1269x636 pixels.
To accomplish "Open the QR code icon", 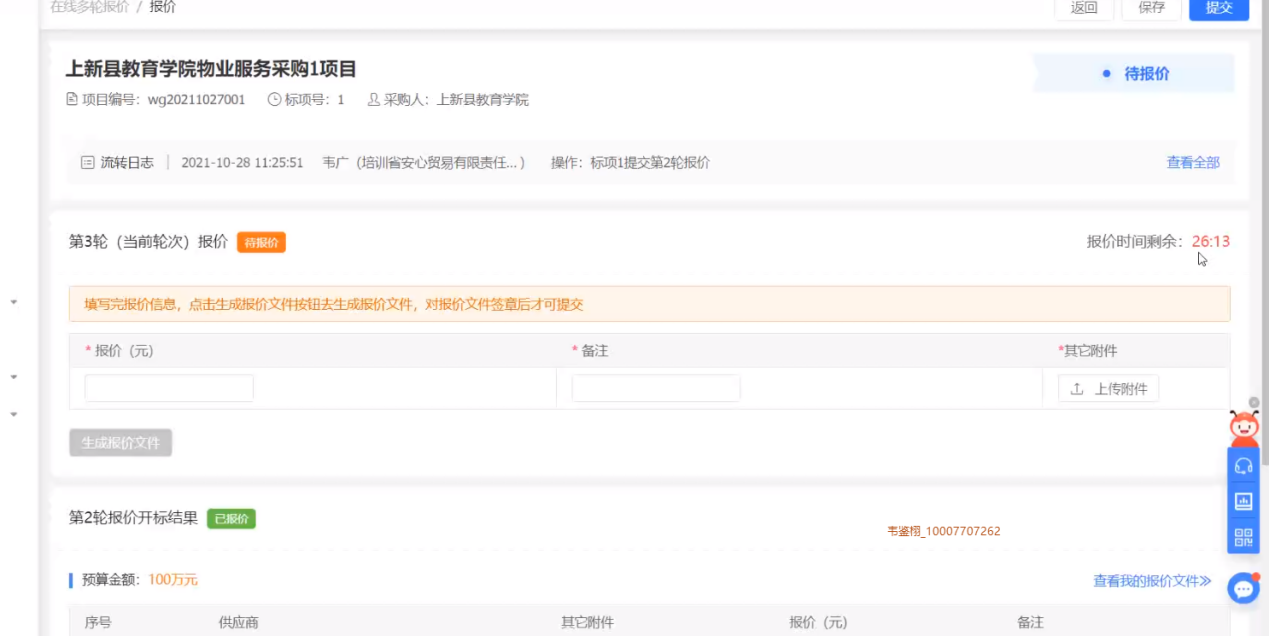I will click(x=1243, y=538).
